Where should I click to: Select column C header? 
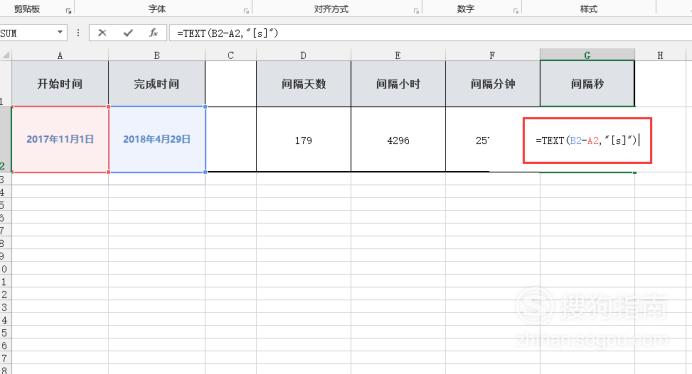click(x=231, y=55)
